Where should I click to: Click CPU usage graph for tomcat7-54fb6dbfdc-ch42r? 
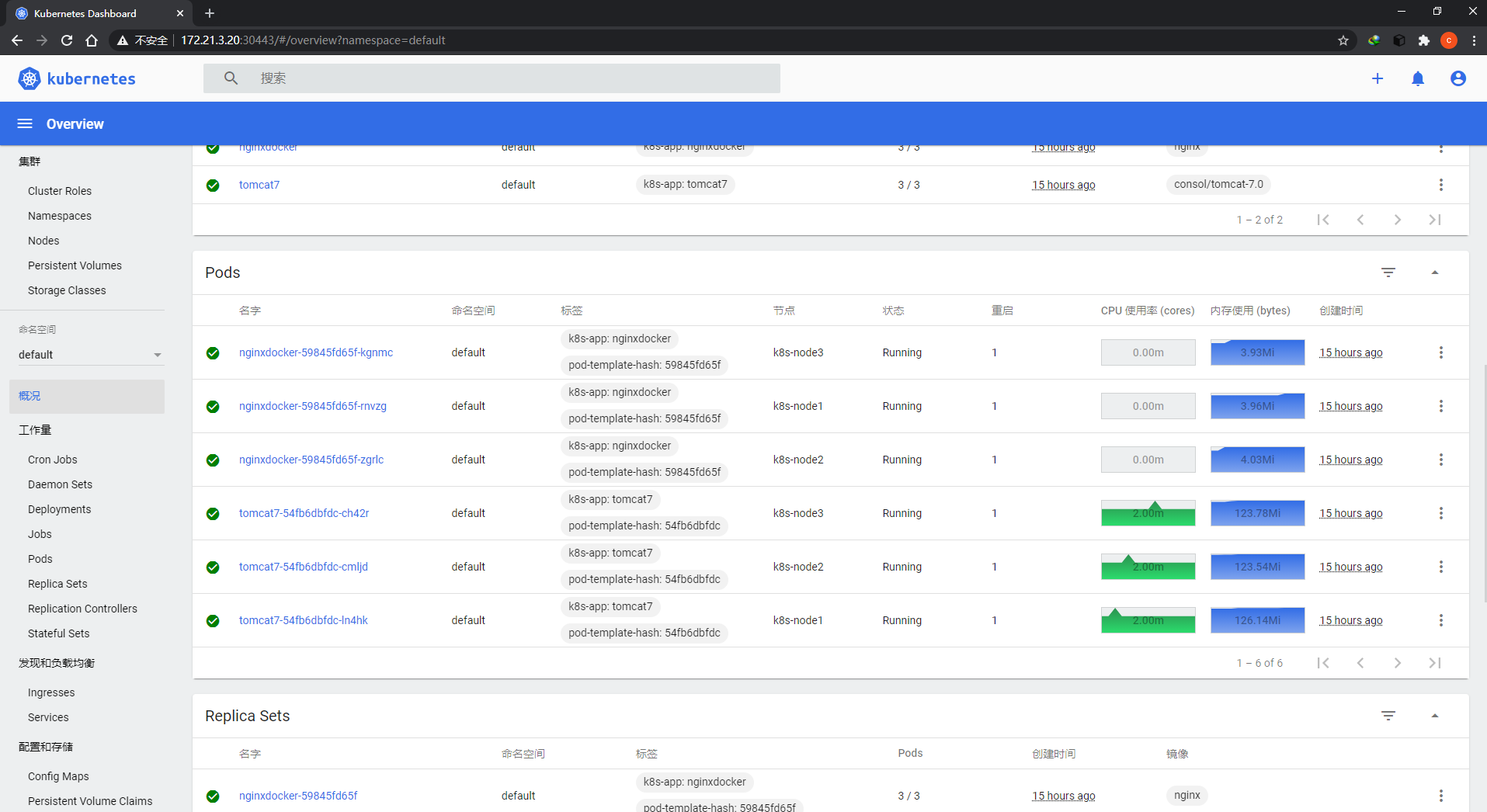[1148, 513]
